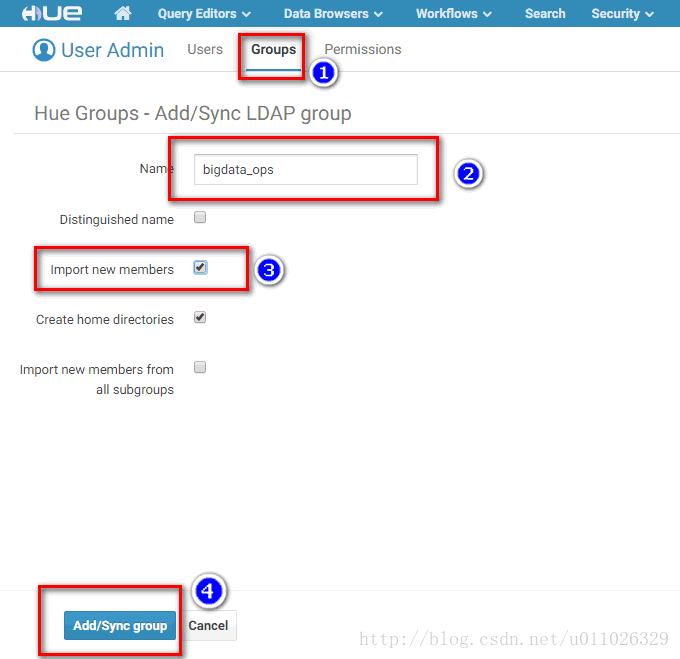This screenshot has height=659, width=680.
Task: Click the User Admin title link
Action: coord(113,50)
